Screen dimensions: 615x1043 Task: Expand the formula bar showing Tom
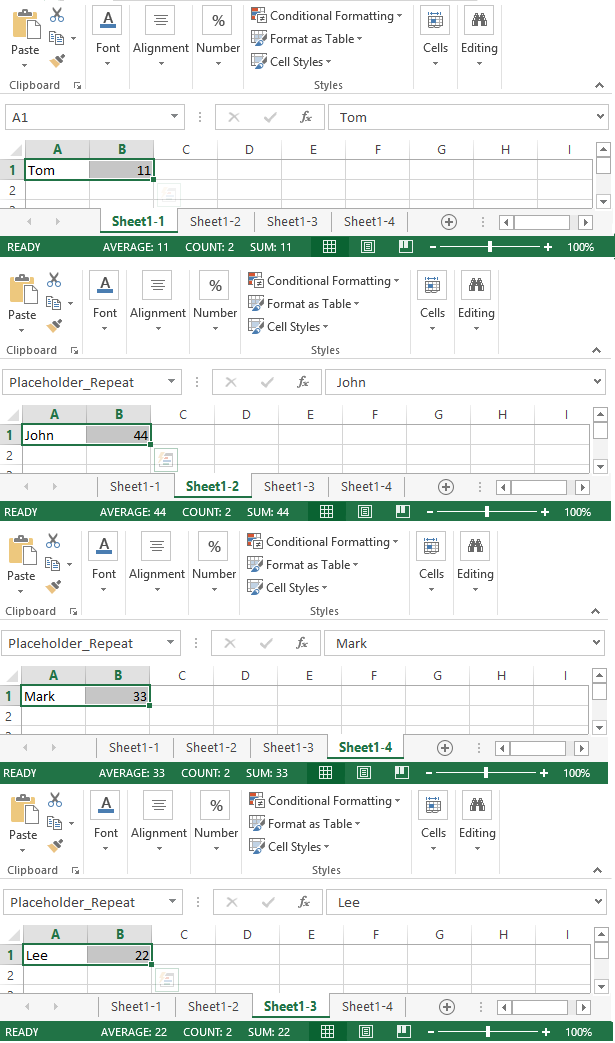(600, 116)
